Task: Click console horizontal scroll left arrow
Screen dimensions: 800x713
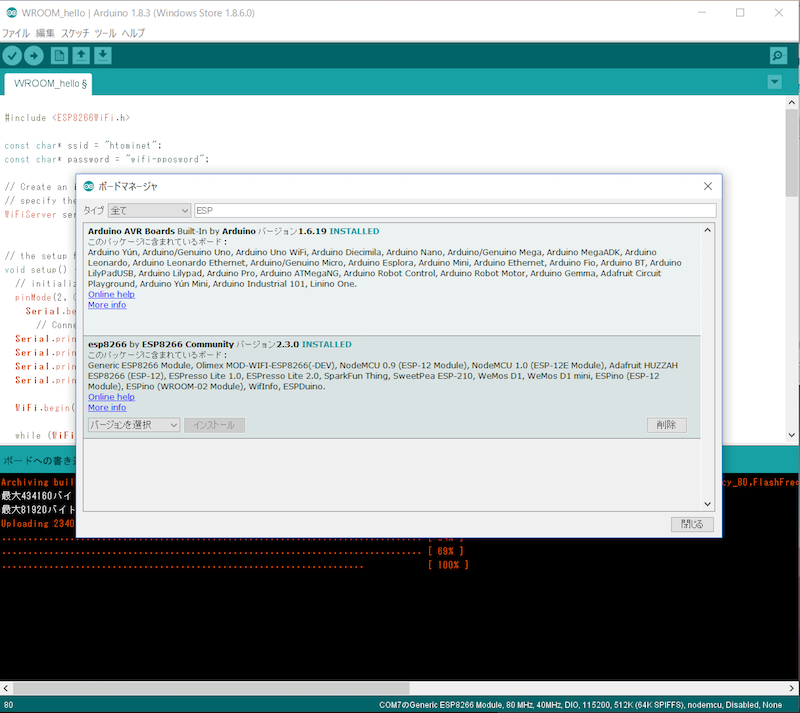Action: tap(6, 688)
